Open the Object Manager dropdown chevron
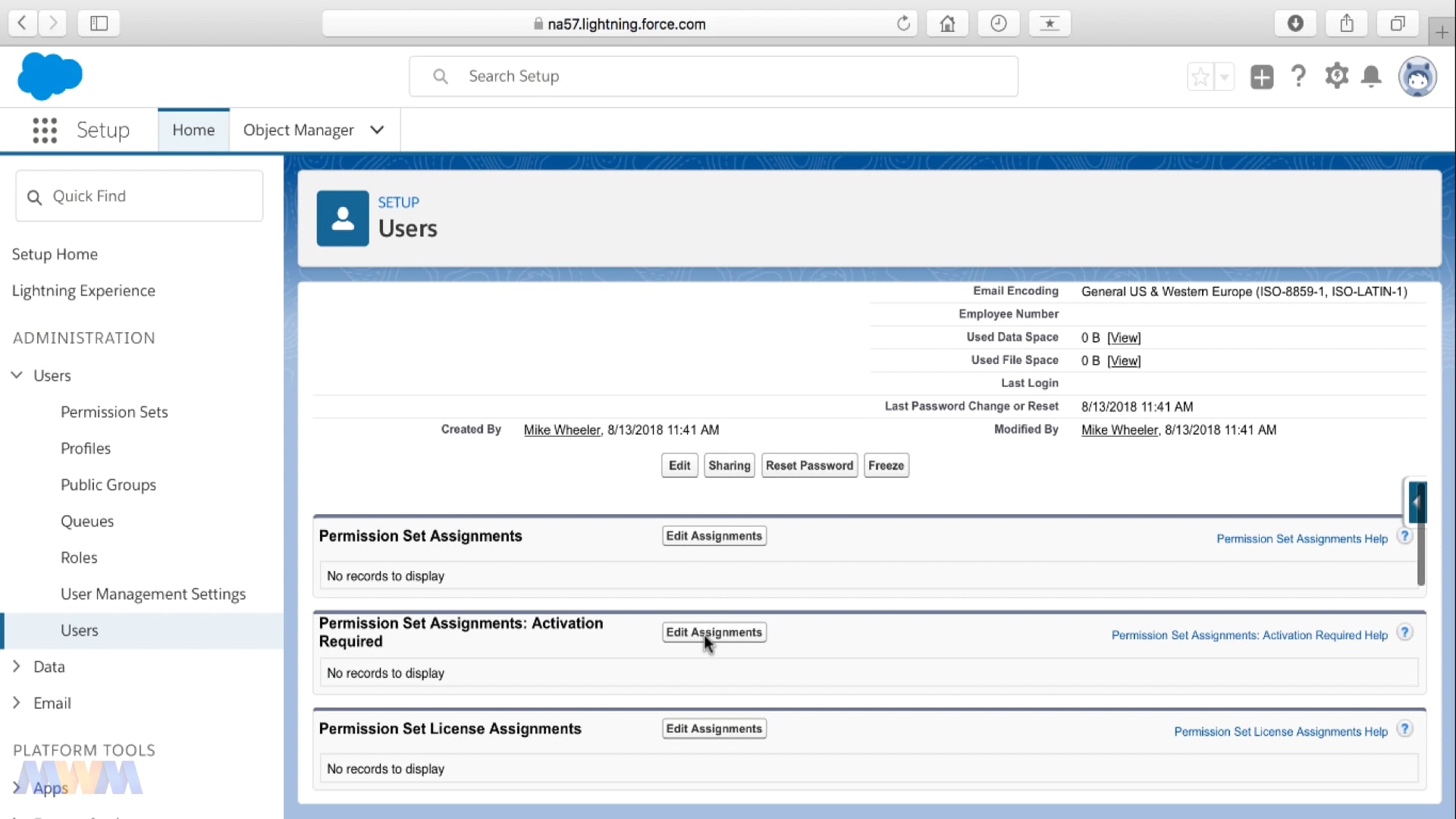The width and height of the screenshot is (1456, 819). point(377,130)
